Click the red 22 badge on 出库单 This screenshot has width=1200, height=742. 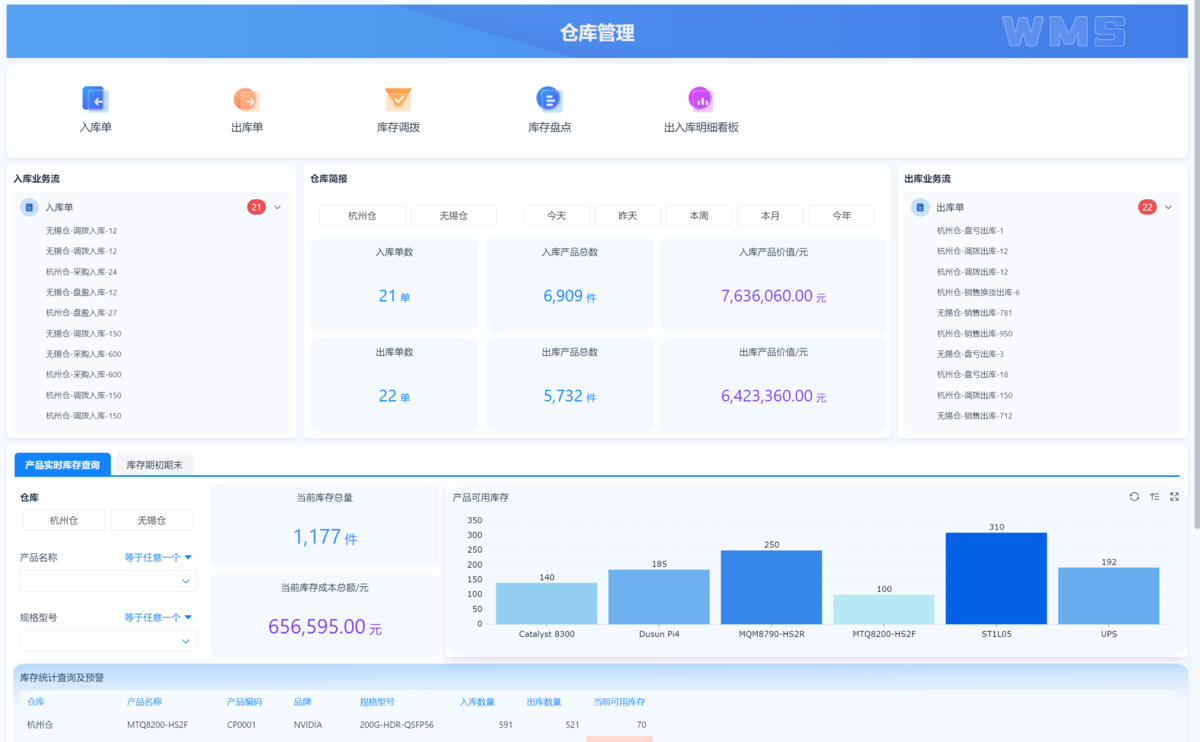click(x=1147, y=207)
